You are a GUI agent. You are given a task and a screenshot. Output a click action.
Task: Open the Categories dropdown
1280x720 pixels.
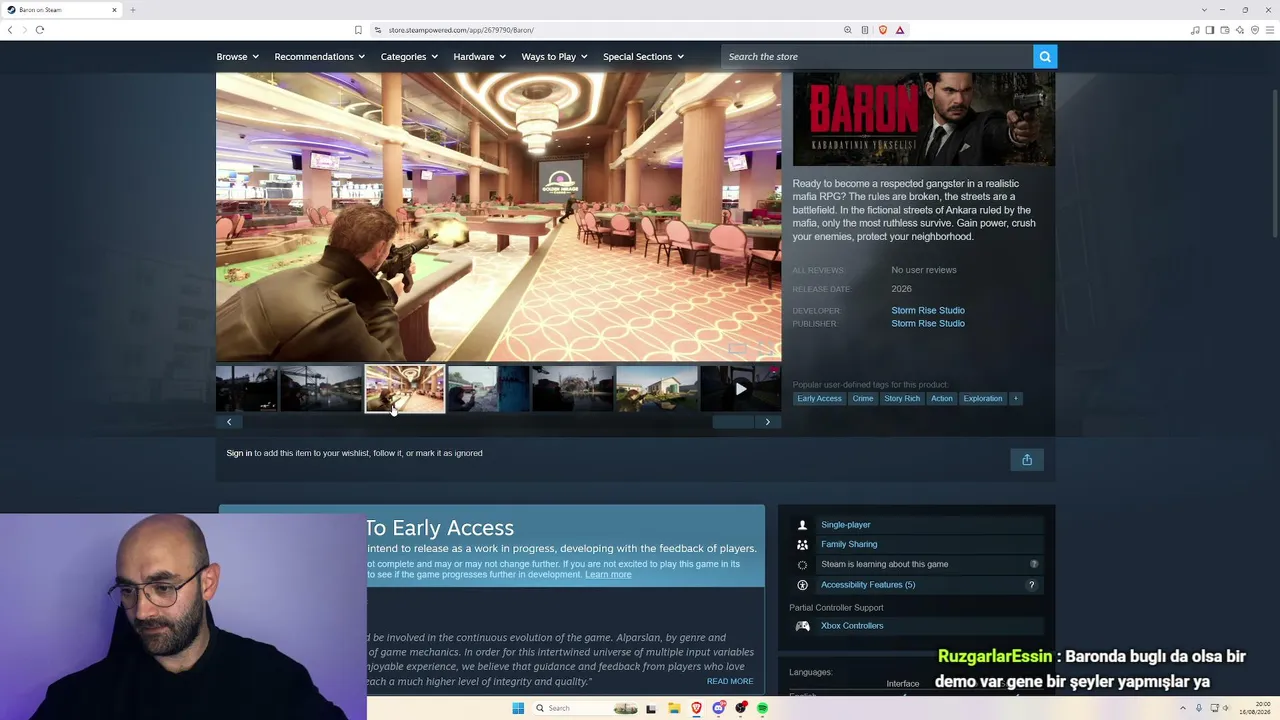(409, 57)
